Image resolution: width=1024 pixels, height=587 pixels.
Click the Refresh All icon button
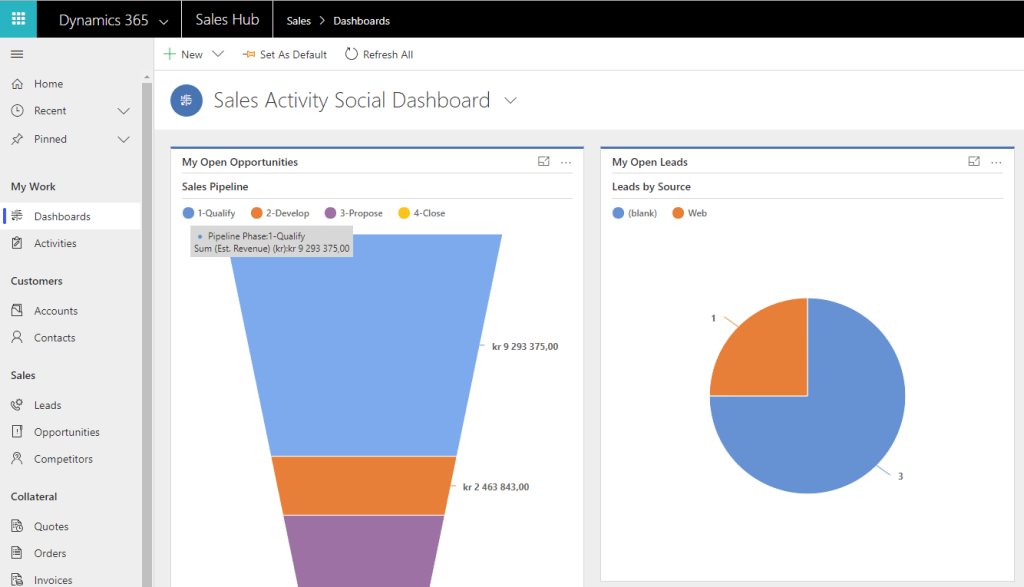351,54
